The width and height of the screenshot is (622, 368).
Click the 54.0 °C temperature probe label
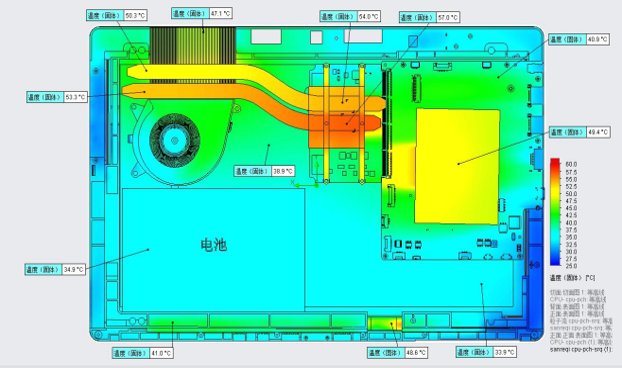pos(350,16)
